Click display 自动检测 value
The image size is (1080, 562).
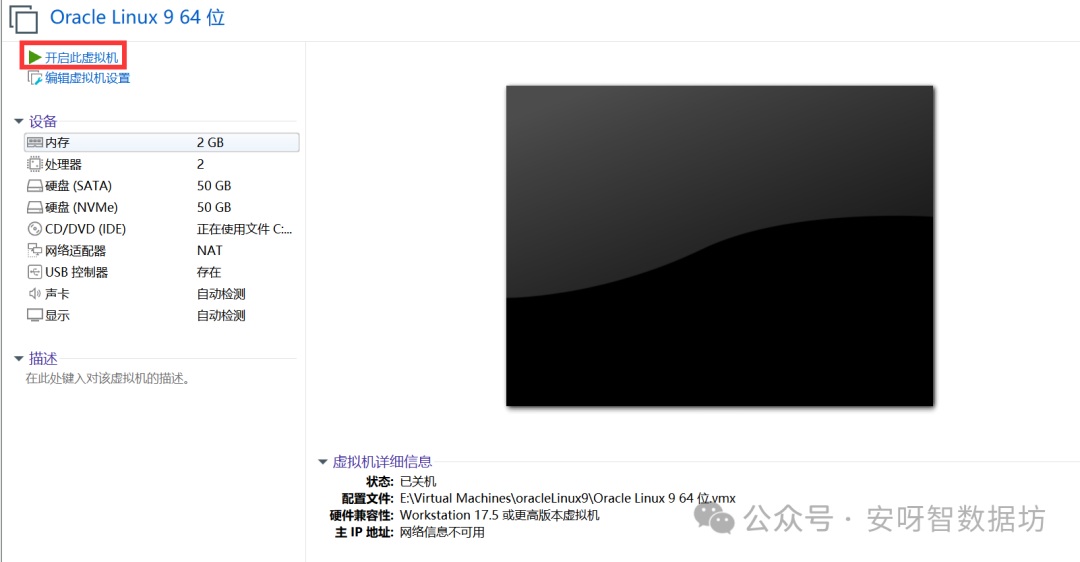point(221,315)
